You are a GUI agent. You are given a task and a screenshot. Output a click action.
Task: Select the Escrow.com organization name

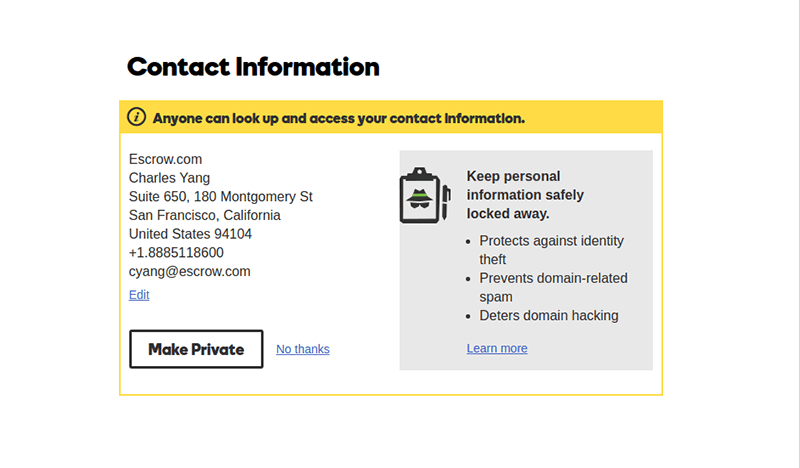(x=166, y=159)
